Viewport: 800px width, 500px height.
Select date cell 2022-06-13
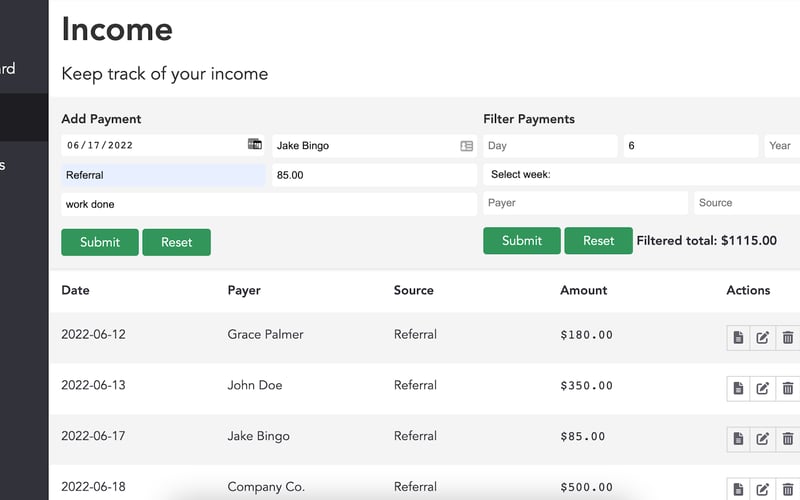point(93,385)
